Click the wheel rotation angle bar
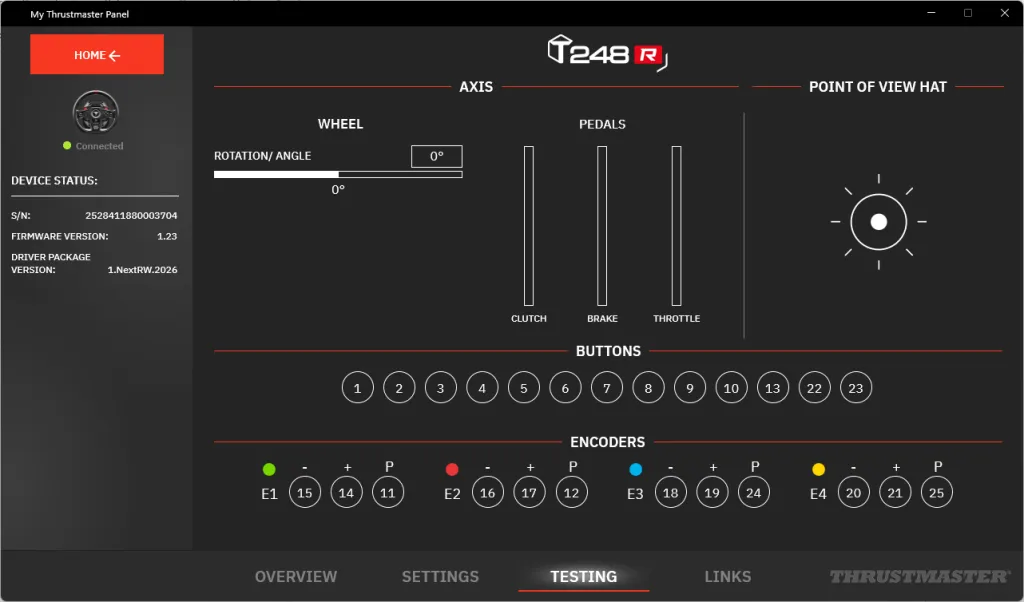The width and height of the screenshot is (1024, 602). point(338,174)
